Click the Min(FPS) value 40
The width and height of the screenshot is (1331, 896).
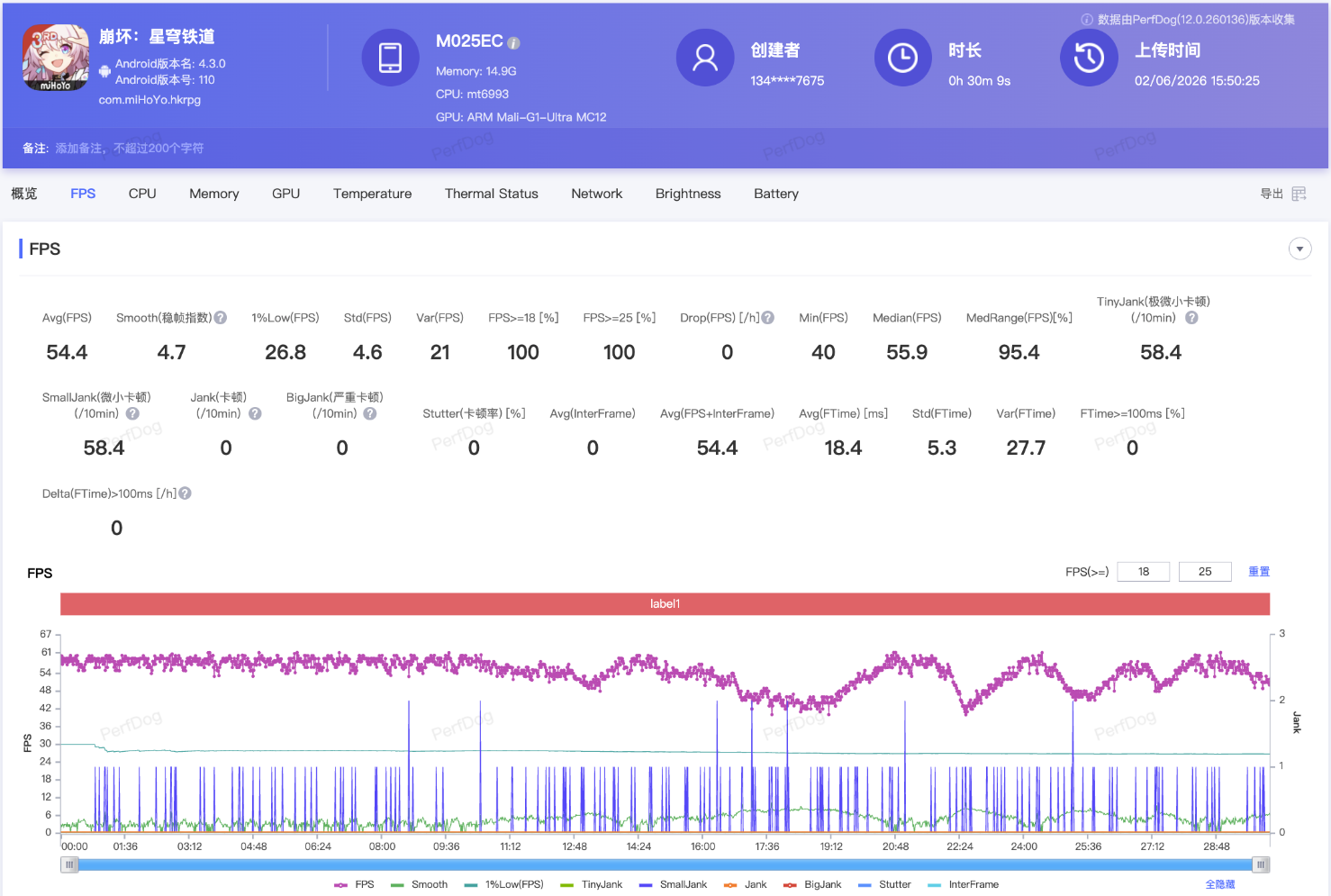click(x=823, y=353)
